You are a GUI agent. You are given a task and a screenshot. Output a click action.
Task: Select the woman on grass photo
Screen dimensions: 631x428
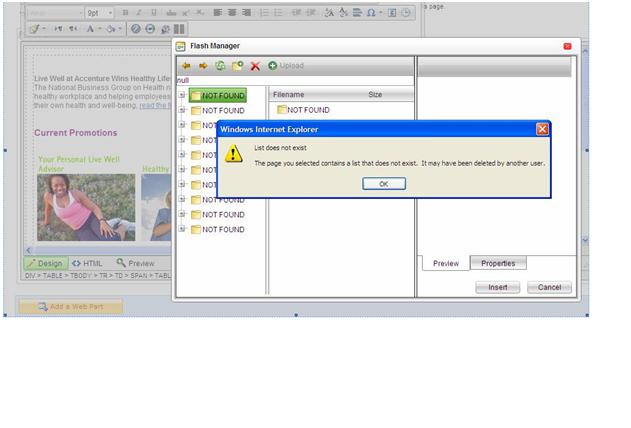click(86, 208)
